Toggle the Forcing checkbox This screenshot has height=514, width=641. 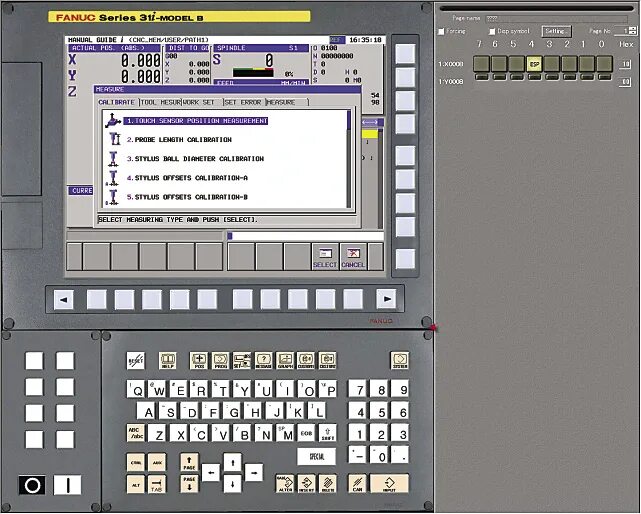(x=441, y=31)
